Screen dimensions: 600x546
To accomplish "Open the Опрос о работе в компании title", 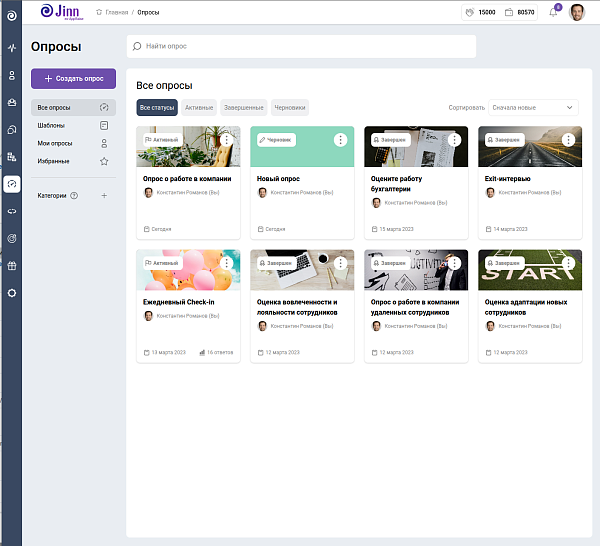I will coord(187,179).
